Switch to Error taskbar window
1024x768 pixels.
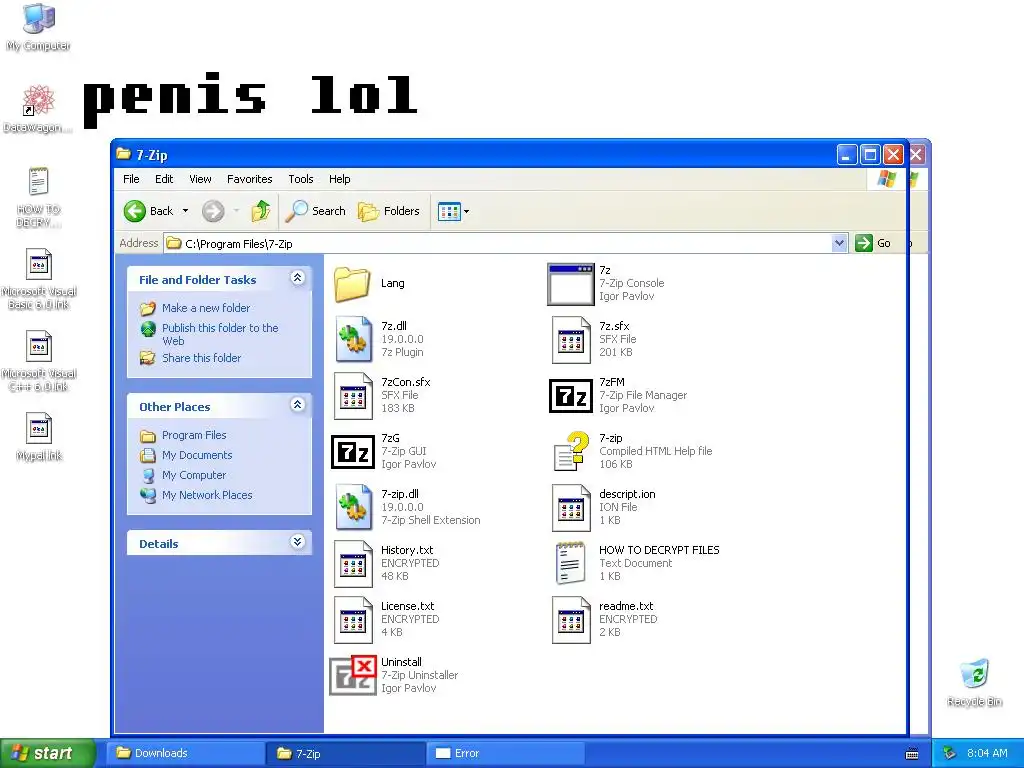505,753
